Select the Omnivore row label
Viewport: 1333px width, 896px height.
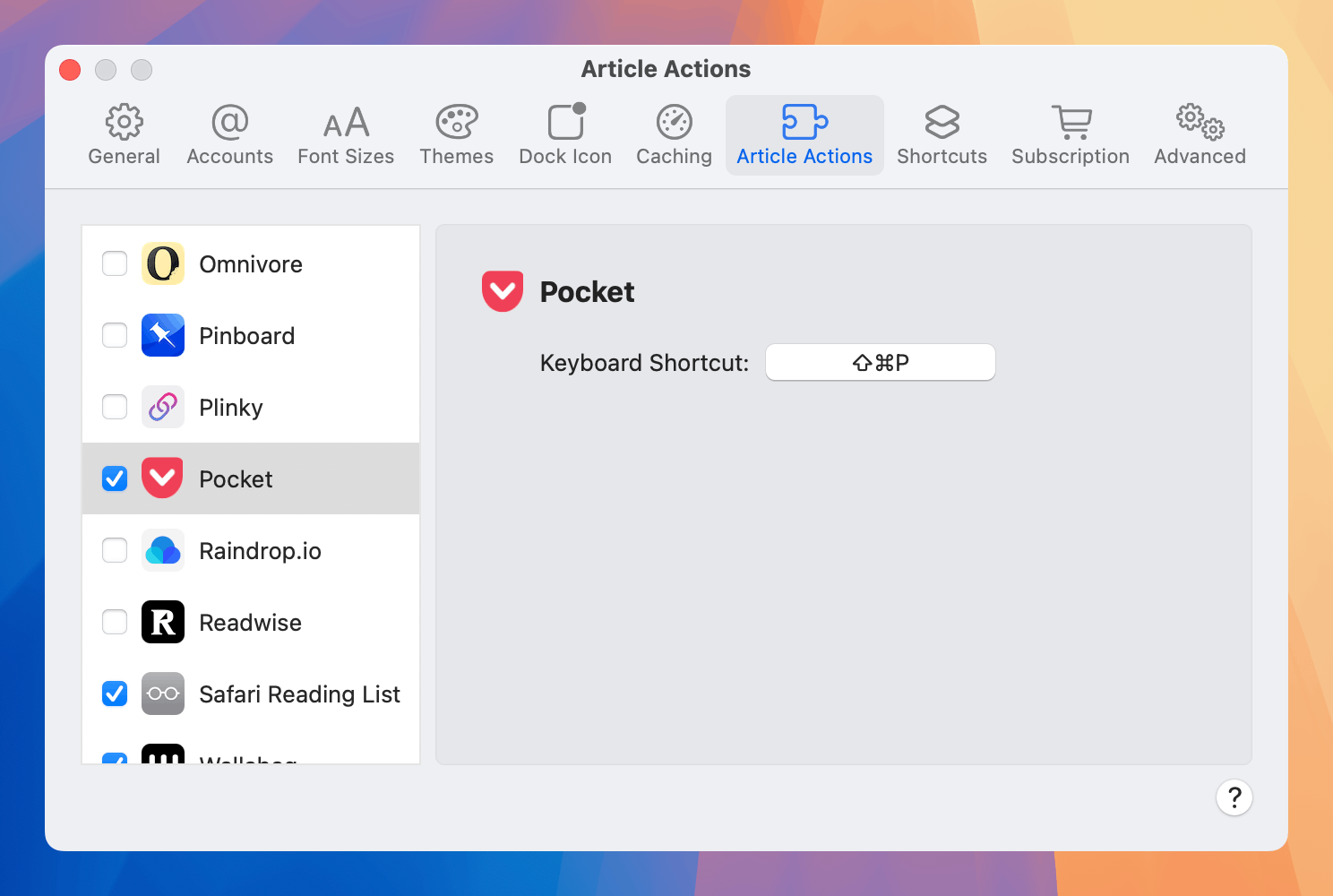click(251, 264)
